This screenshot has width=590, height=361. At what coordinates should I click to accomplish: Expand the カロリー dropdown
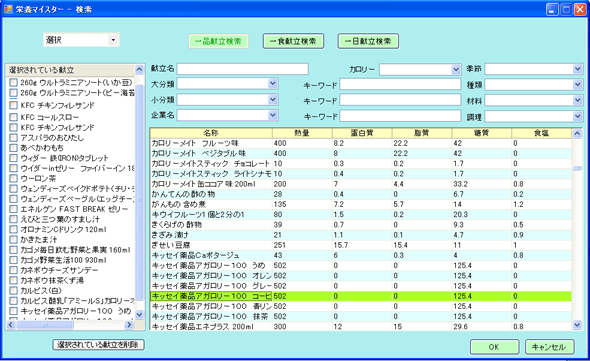pos(456,69)
